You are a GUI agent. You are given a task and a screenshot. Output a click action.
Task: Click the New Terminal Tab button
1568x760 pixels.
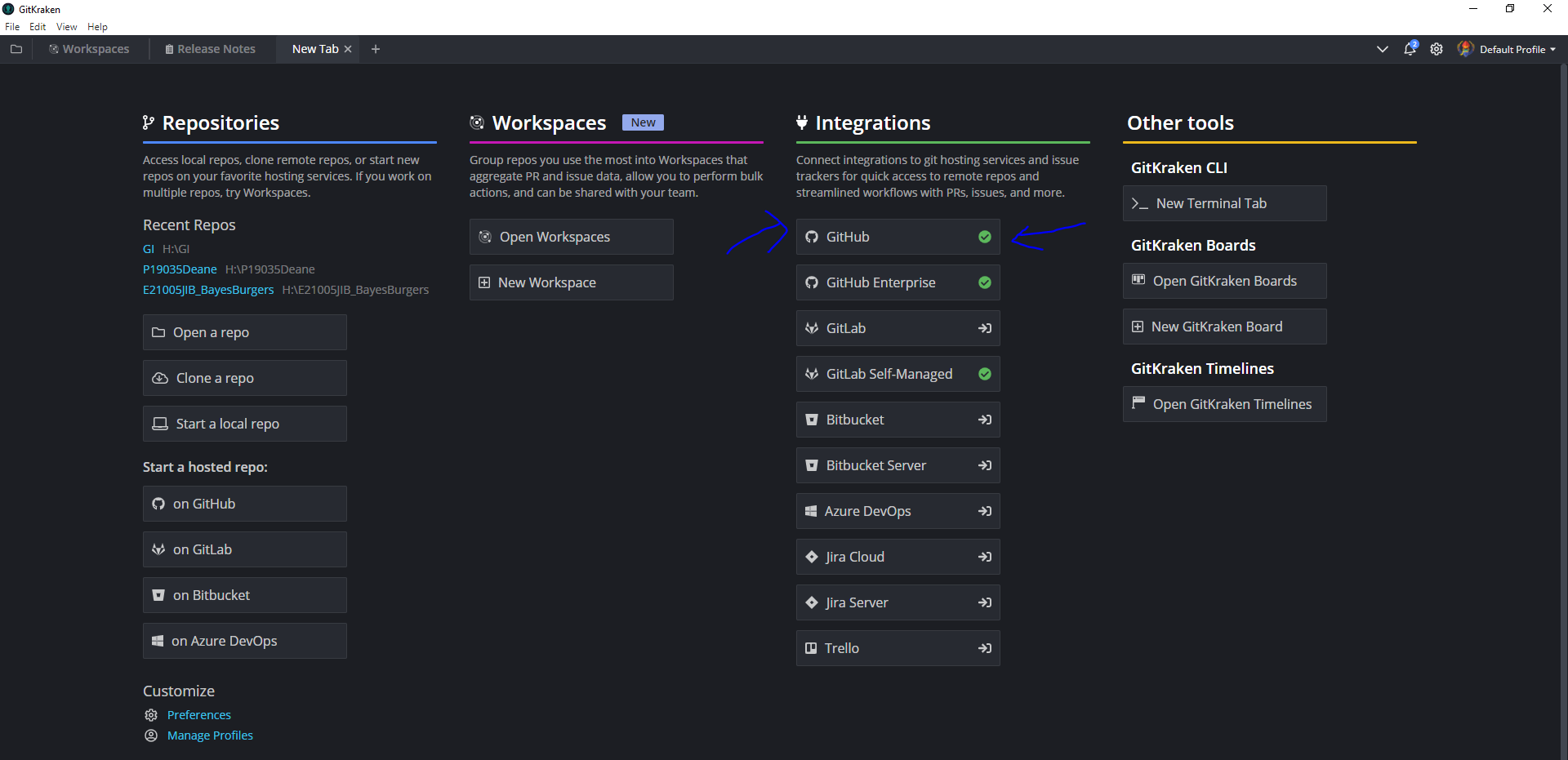tap(1225, 203)
